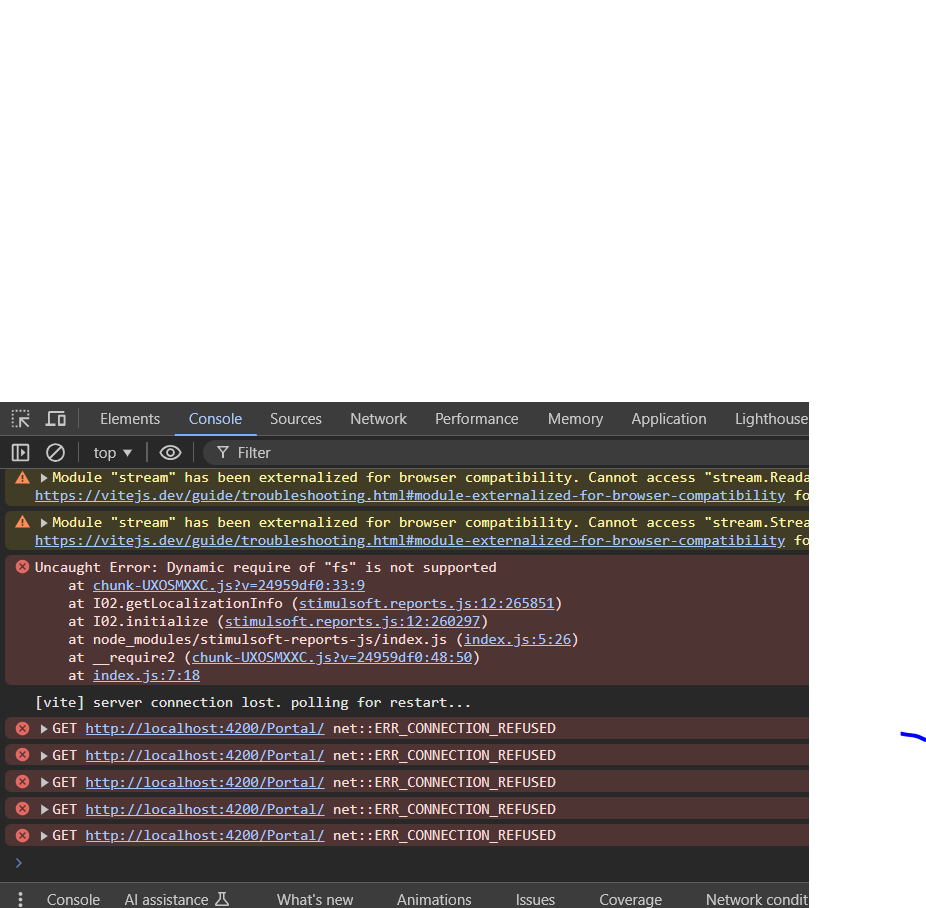
Task: Open the second vitejs troubleshooting link
Action: 410,541
